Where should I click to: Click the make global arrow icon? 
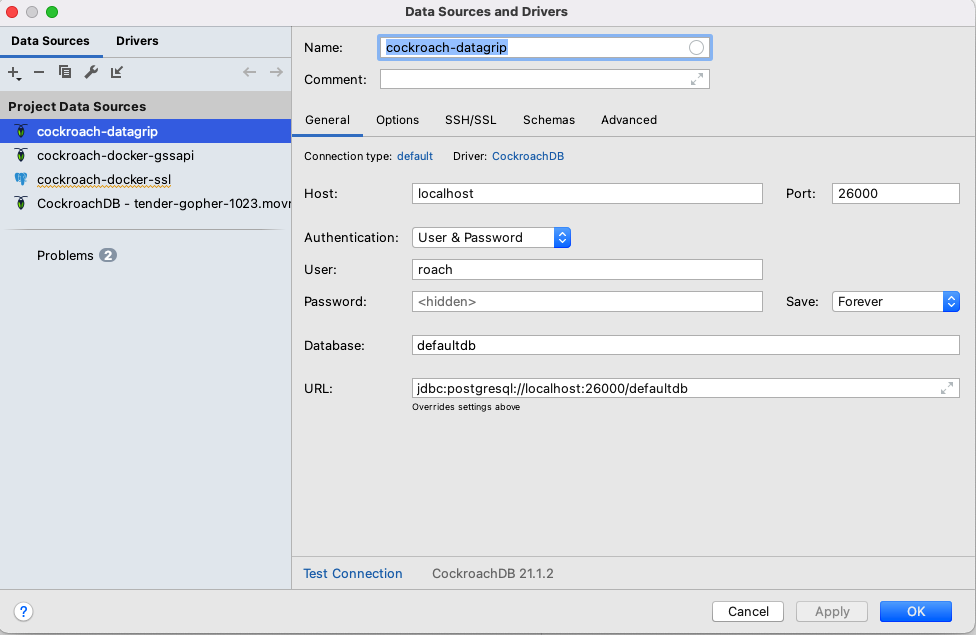click(117, 72)
